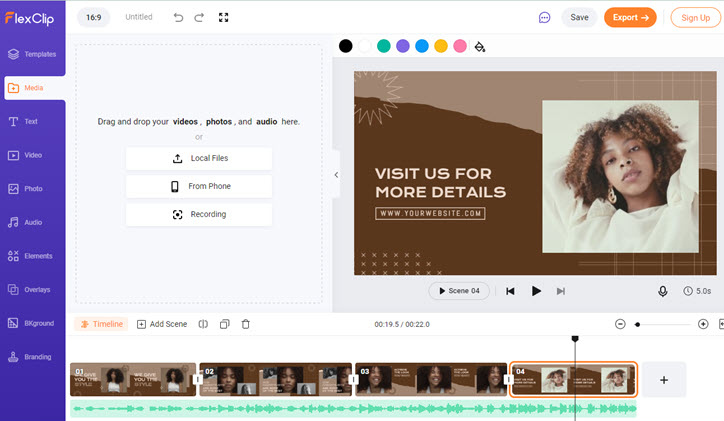Viewport: 724px width, 421px height.
Task: Open the Text tab in sidebar
Action: tap(32, 121)
